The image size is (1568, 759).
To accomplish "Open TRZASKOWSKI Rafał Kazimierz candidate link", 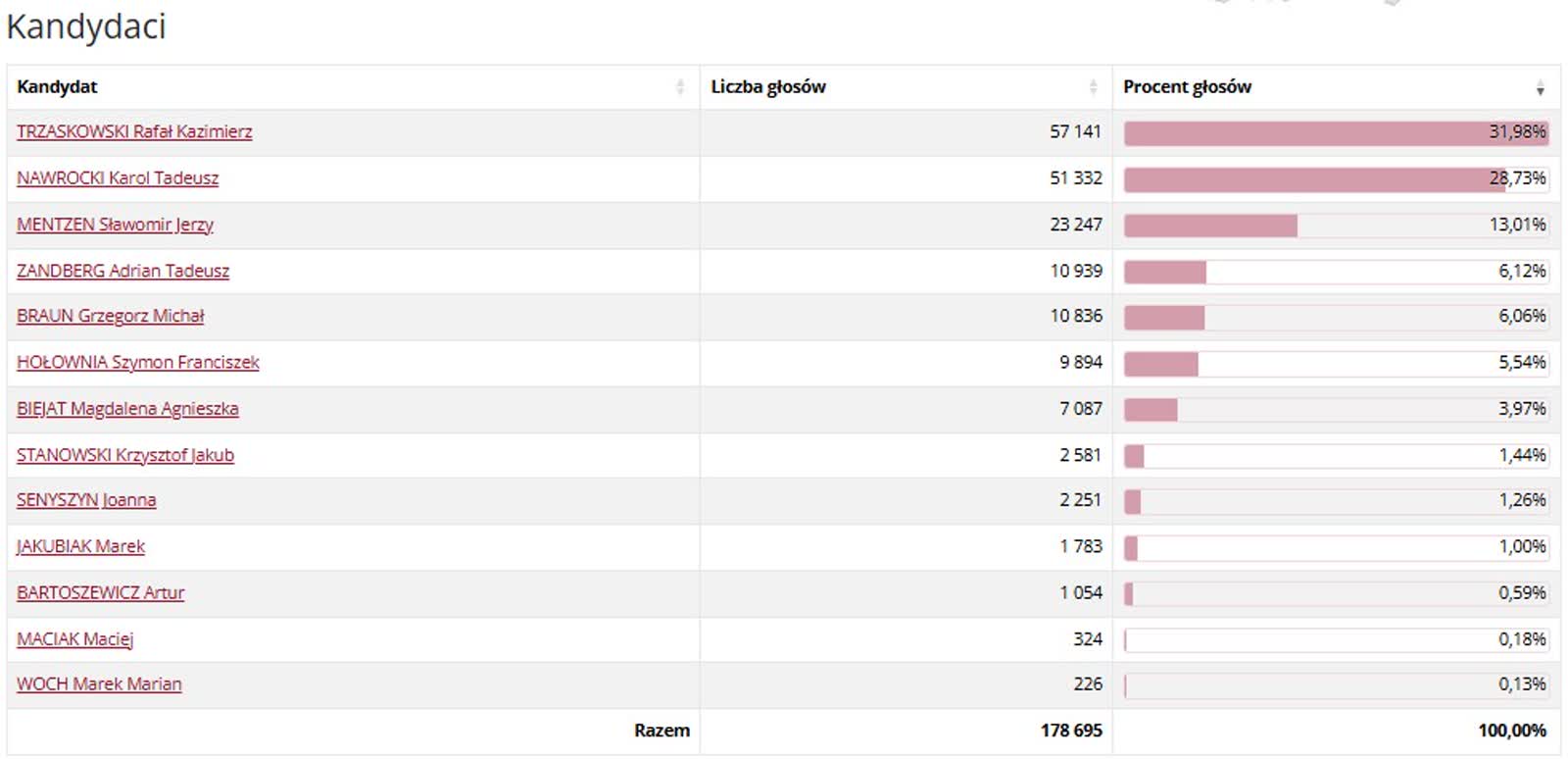I will tap(134, 131).
